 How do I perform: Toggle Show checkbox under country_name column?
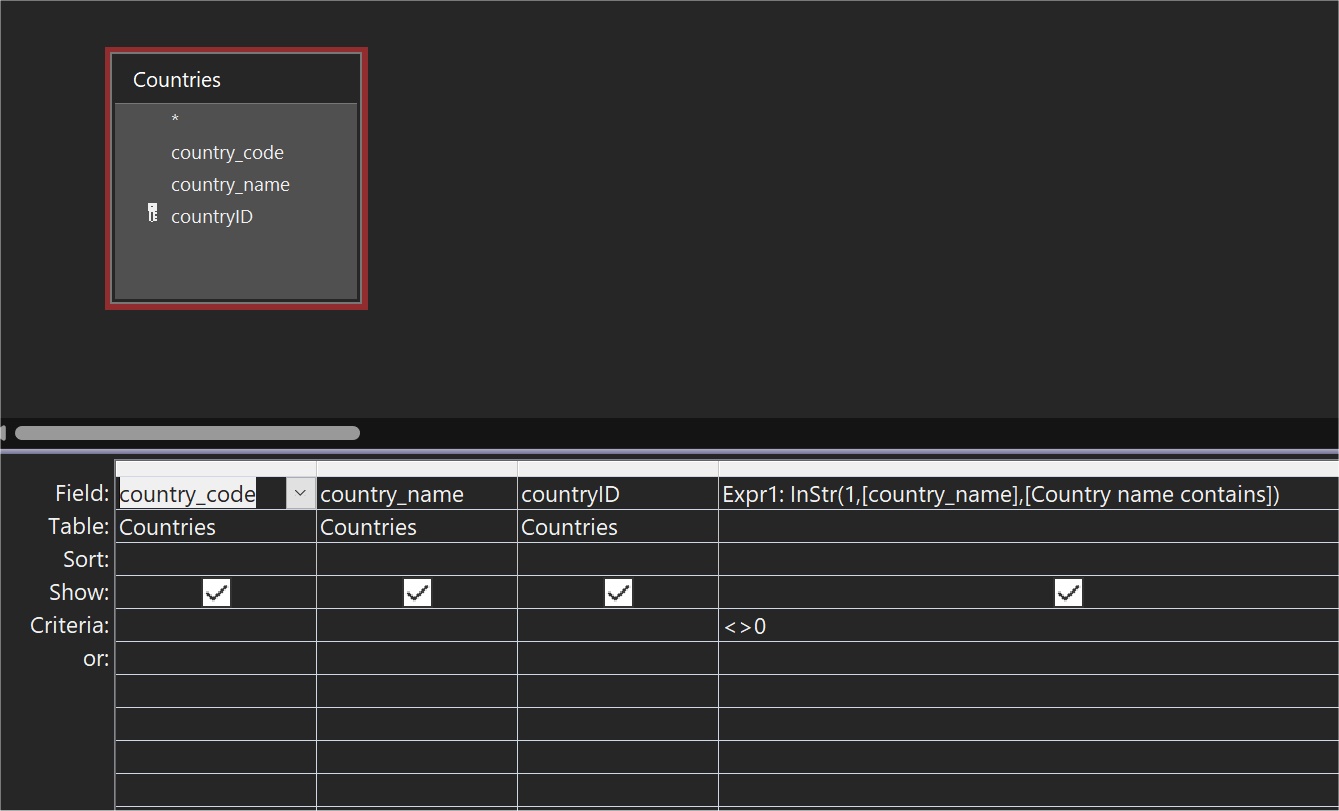[x=417, y=593]
